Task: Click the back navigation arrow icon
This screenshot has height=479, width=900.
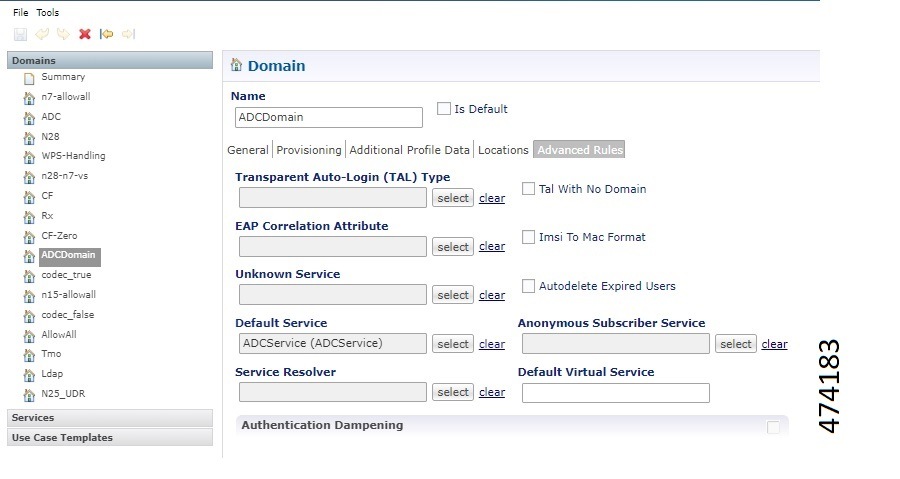Action: 106,34
